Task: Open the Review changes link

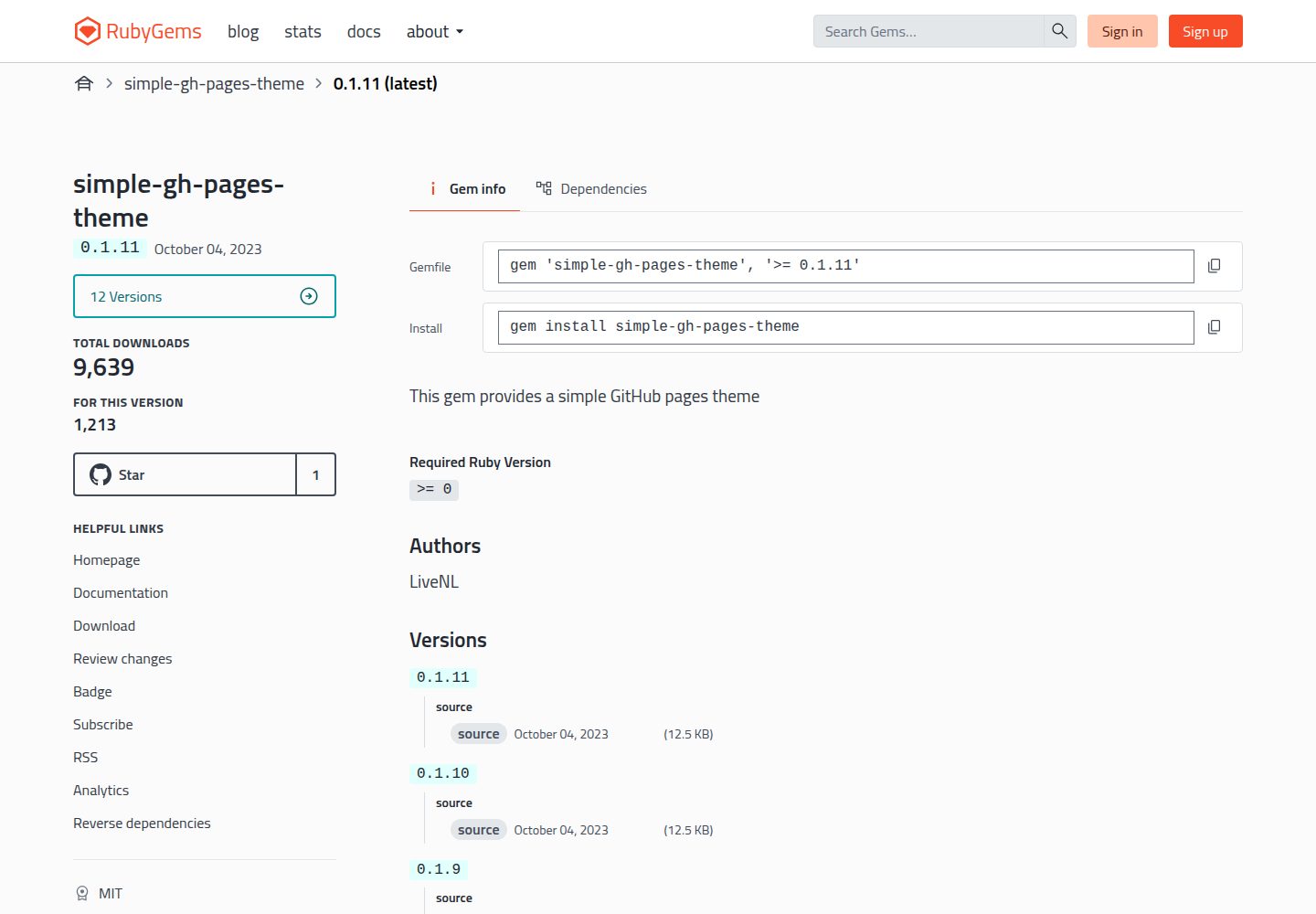Action: (x=122, y=658)
